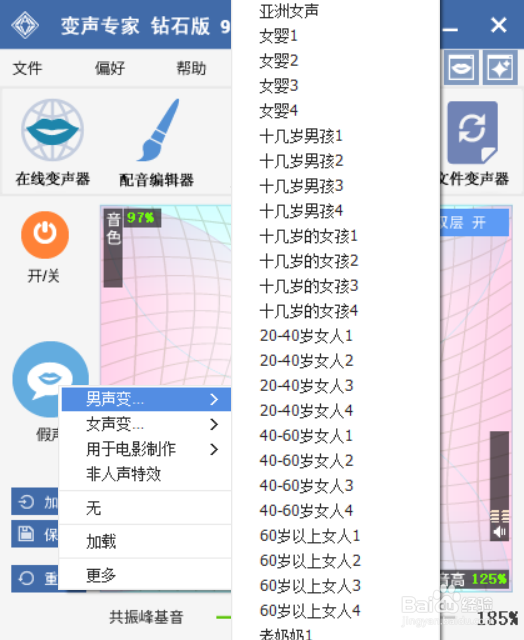
Task: Choose 60岁以上女人4 voice preset
Action: point(310,611)
